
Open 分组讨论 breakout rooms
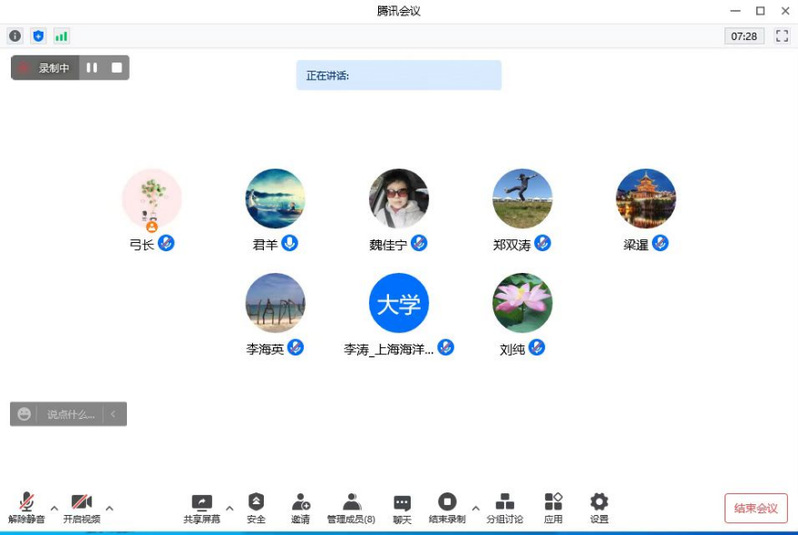tap(505, 508)
